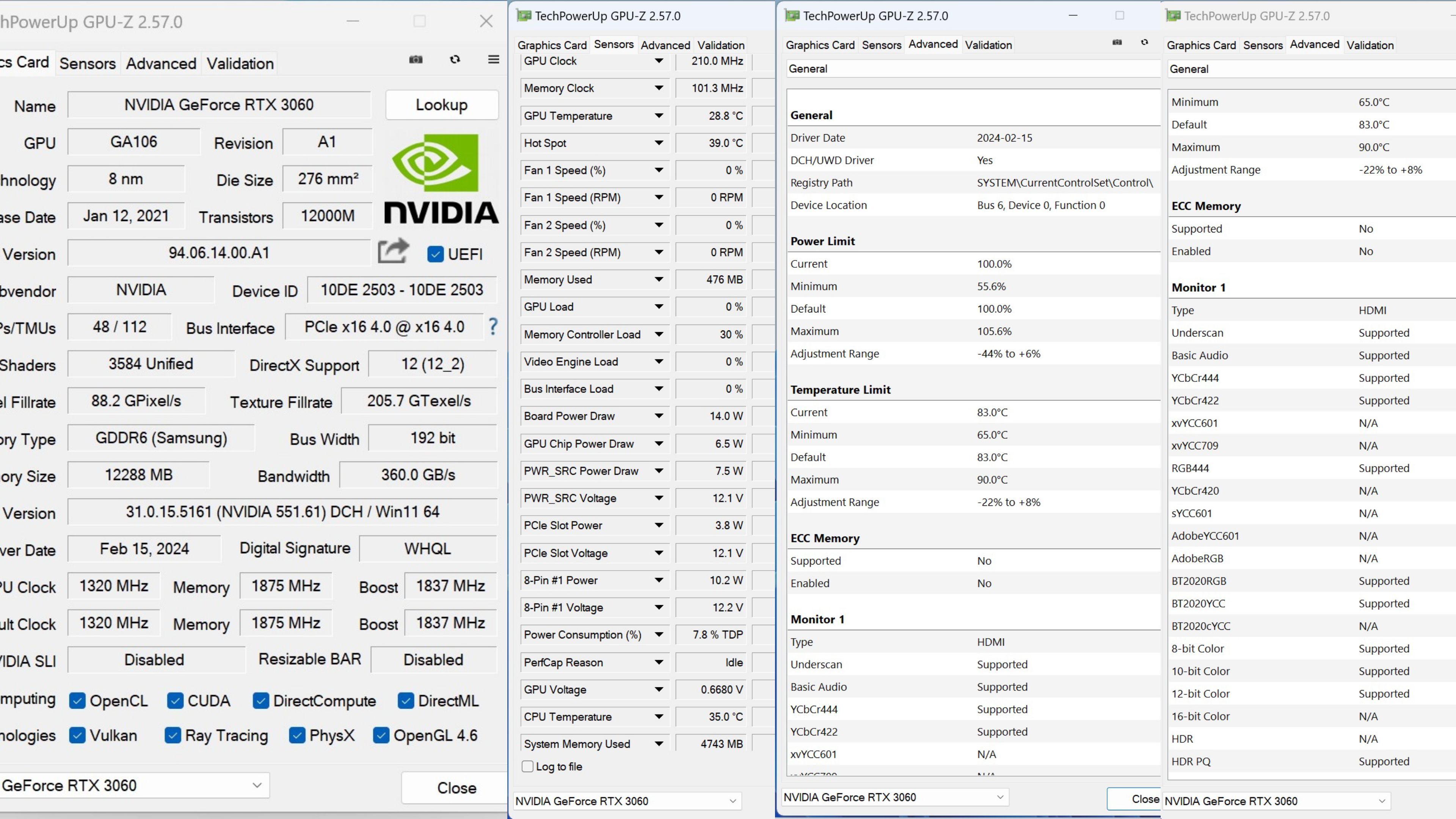Click the Close button
Viewport: 1456px width, 819px height.
[x=455, y=788]
